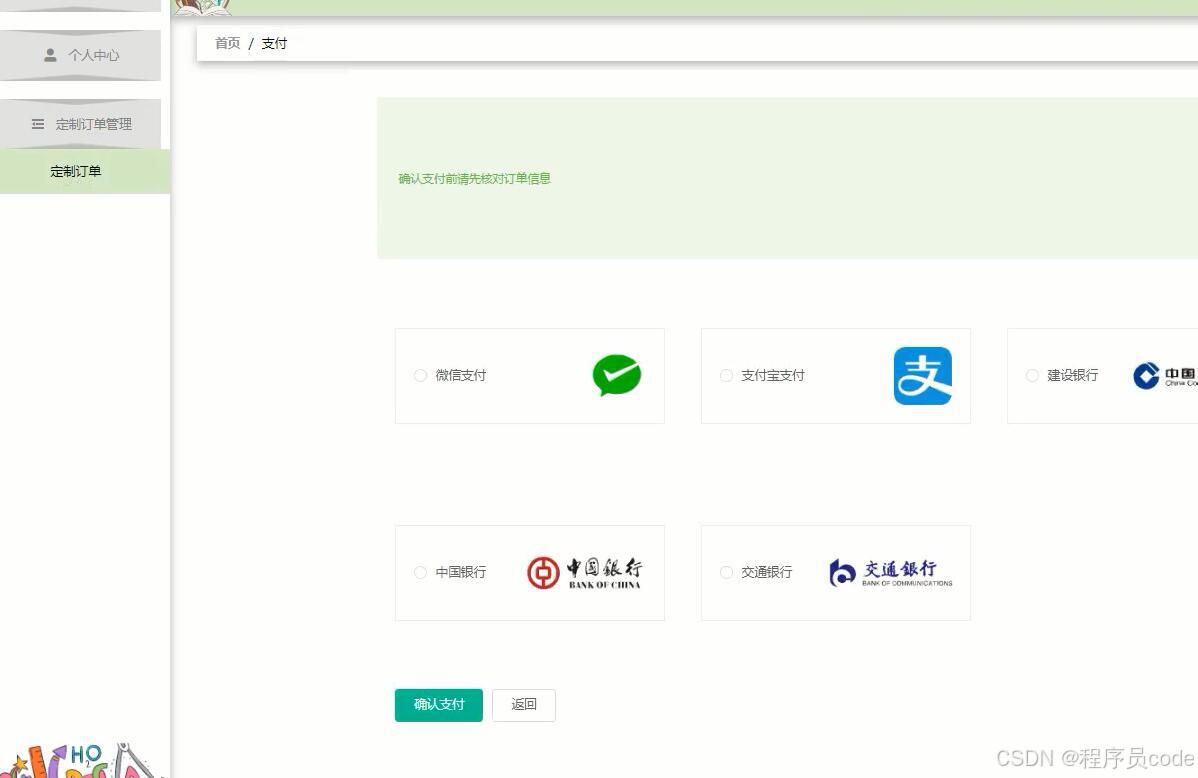Screen dimensions: 1198x778
Task: Select the 中国银行 radio button
Action: pyautogui.click(x=420, y=572)
